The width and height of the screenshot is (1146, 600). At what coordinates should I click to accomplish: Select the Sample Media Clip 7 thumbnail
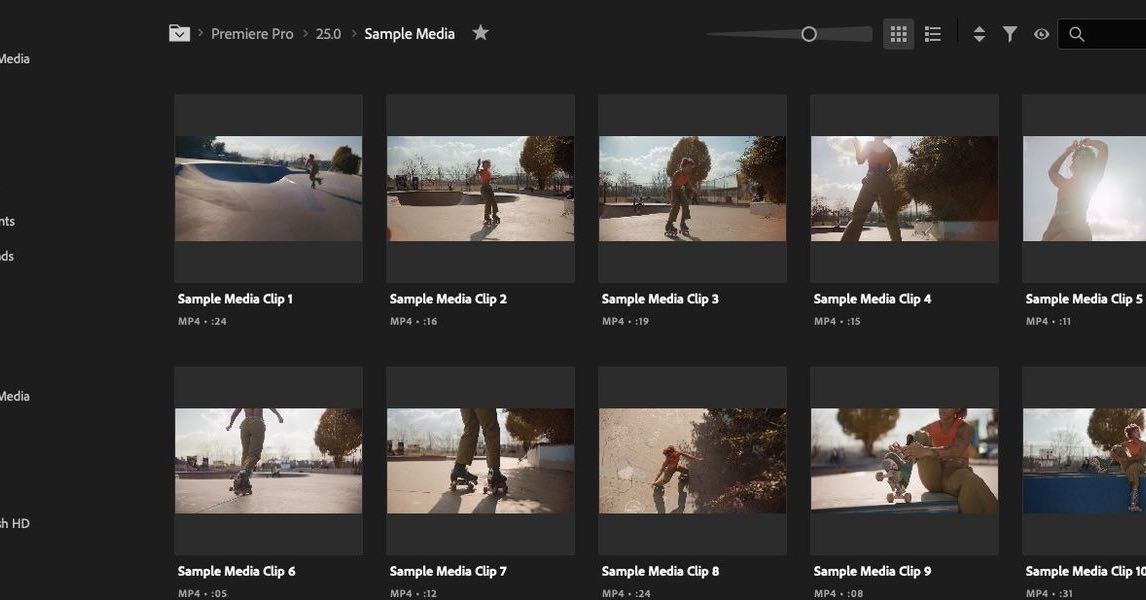coord(480,461)
